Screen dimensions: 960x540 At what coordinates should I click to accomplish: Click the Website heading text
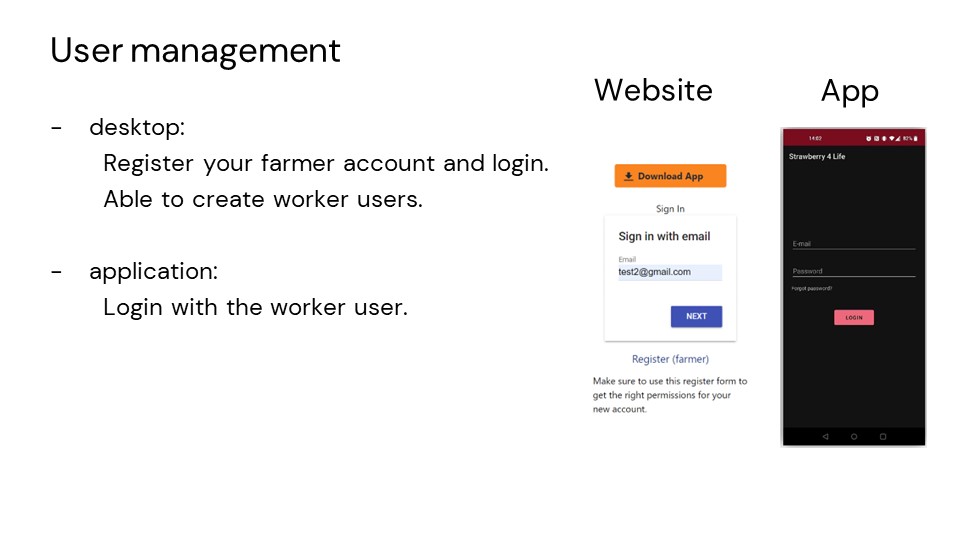pyautogui.click(x=653, y=90)
